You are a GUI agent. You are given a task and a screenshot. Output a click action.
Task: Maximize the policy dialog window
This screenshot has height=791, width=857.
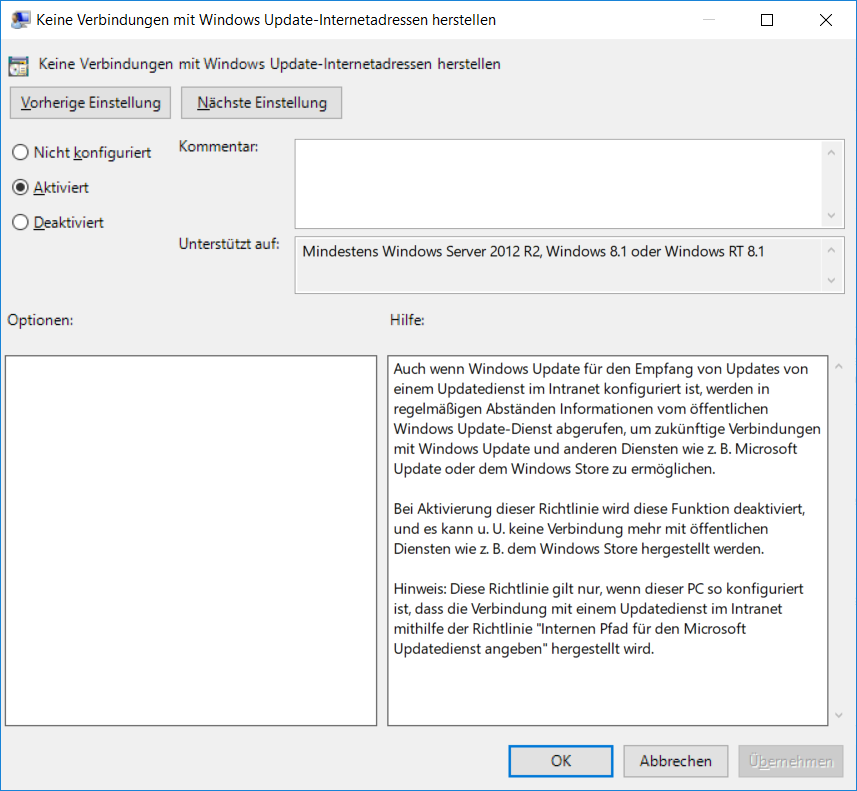point(767,20)
